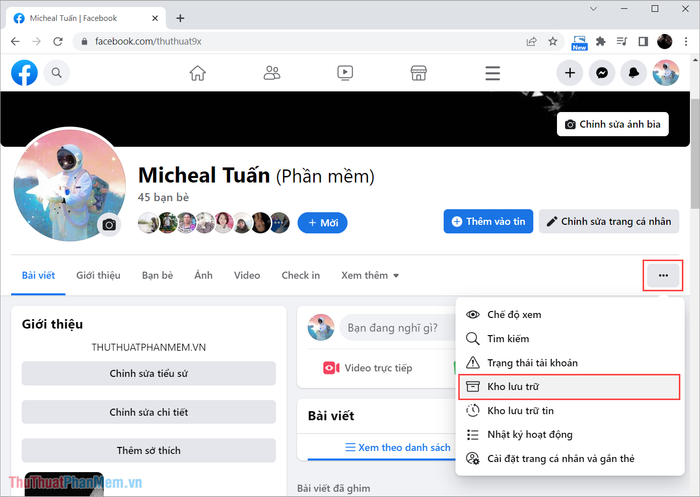Choose Tìm kiếm from profile menu
Image resolution: width=700 pixels, height=497 pixels.
coord(570,338)
